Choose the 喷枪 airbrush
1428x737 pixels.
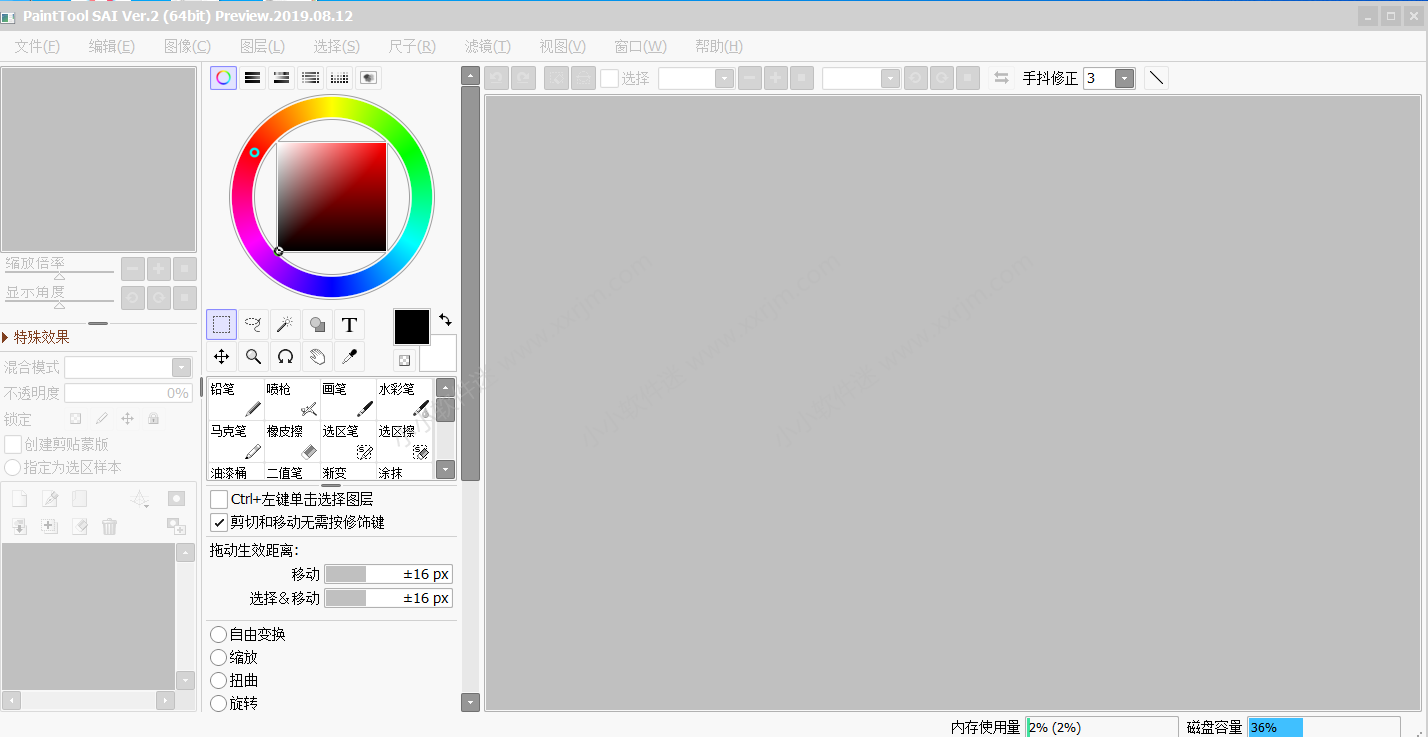pos(292,399)
